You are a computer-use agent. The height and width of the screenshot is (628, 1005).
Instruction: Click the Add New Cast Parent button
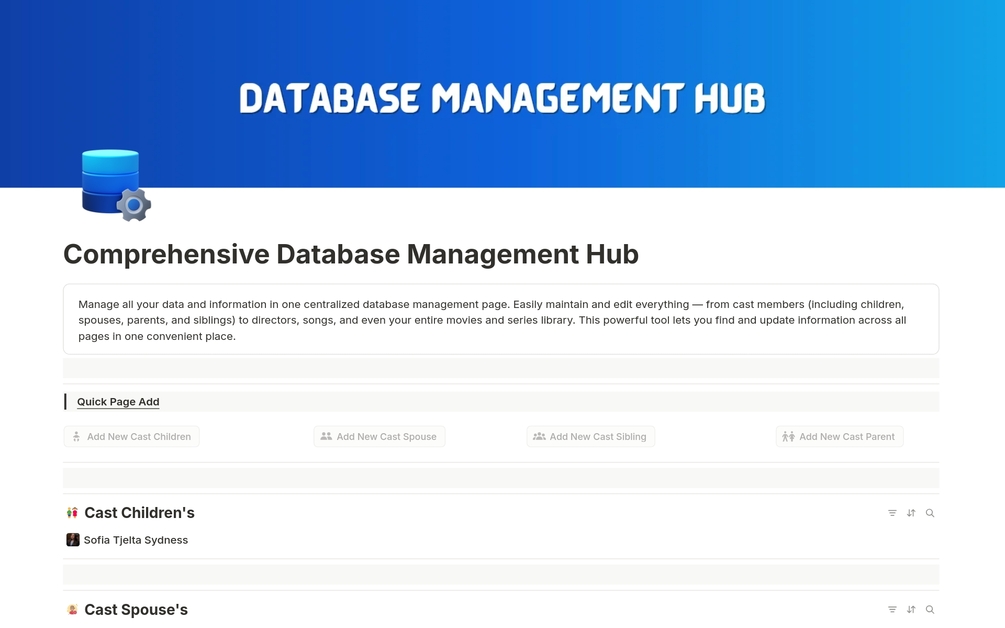[839, 436]
